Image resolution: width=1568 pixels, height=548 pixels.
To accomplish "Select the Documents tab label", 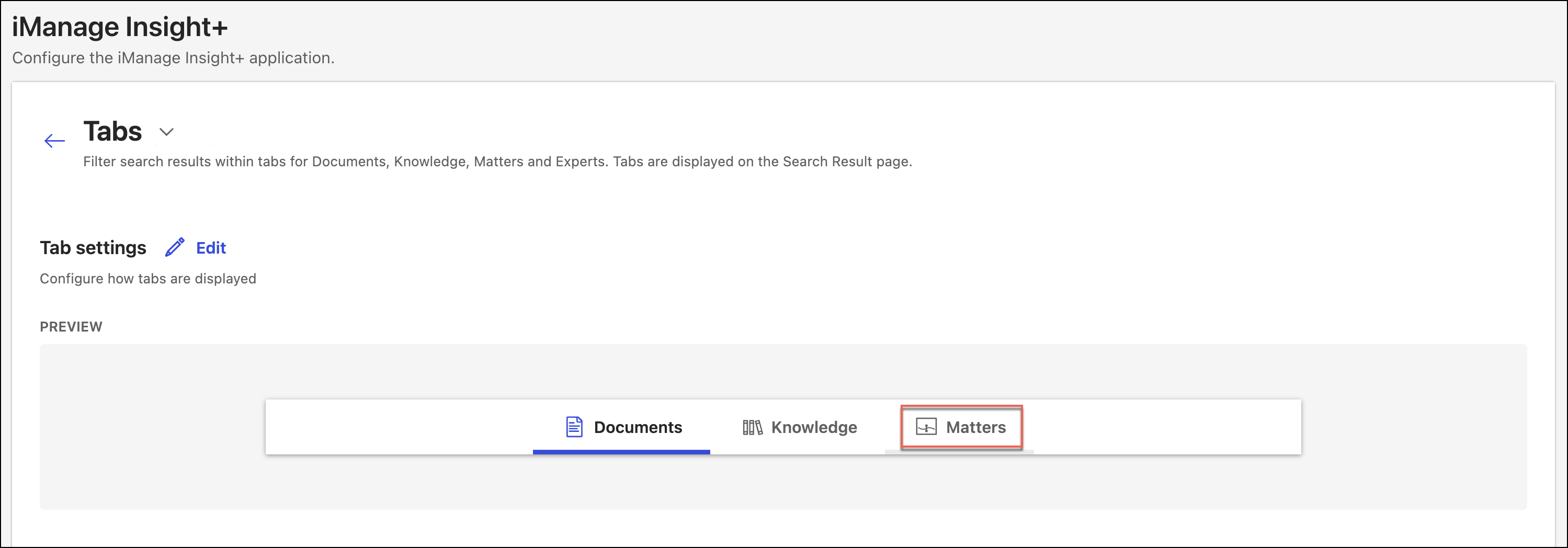I will tap(638, 427).
